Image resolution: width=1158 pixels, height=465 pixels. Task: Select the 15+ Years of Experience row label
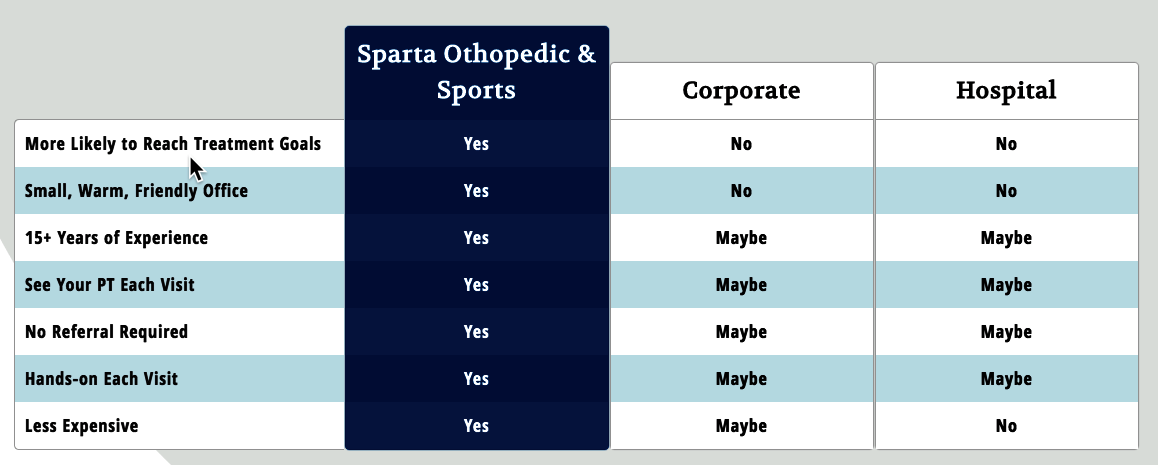pyautogui.click(x=116, y=238)
